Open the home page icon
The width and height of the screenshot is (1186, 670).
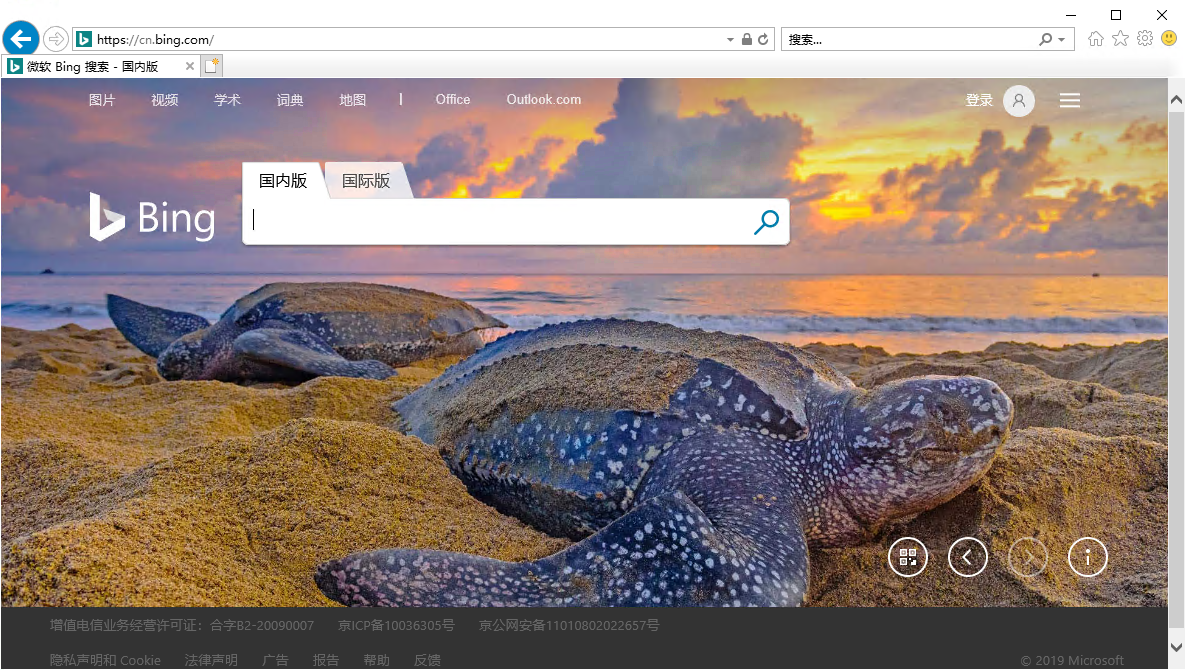(1096, 39)
